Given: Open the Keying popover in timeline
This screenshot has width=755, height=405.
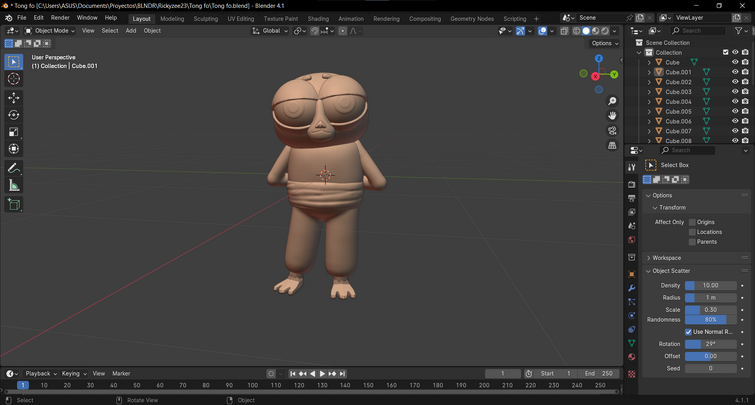Looking at the screenshot, I should coord(73,374).
